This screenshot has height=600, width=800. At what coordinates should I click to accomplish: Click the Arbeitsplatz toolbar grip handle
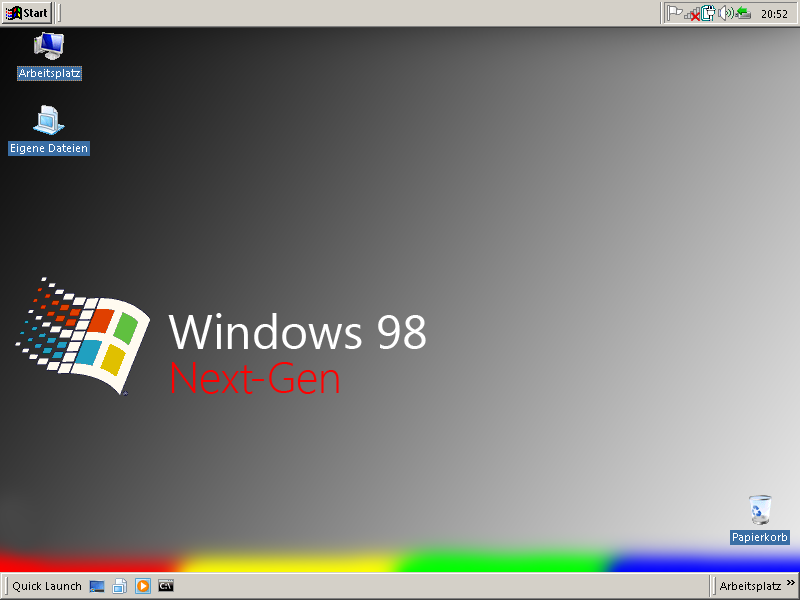pyautogui.click(x=713, y=586)
